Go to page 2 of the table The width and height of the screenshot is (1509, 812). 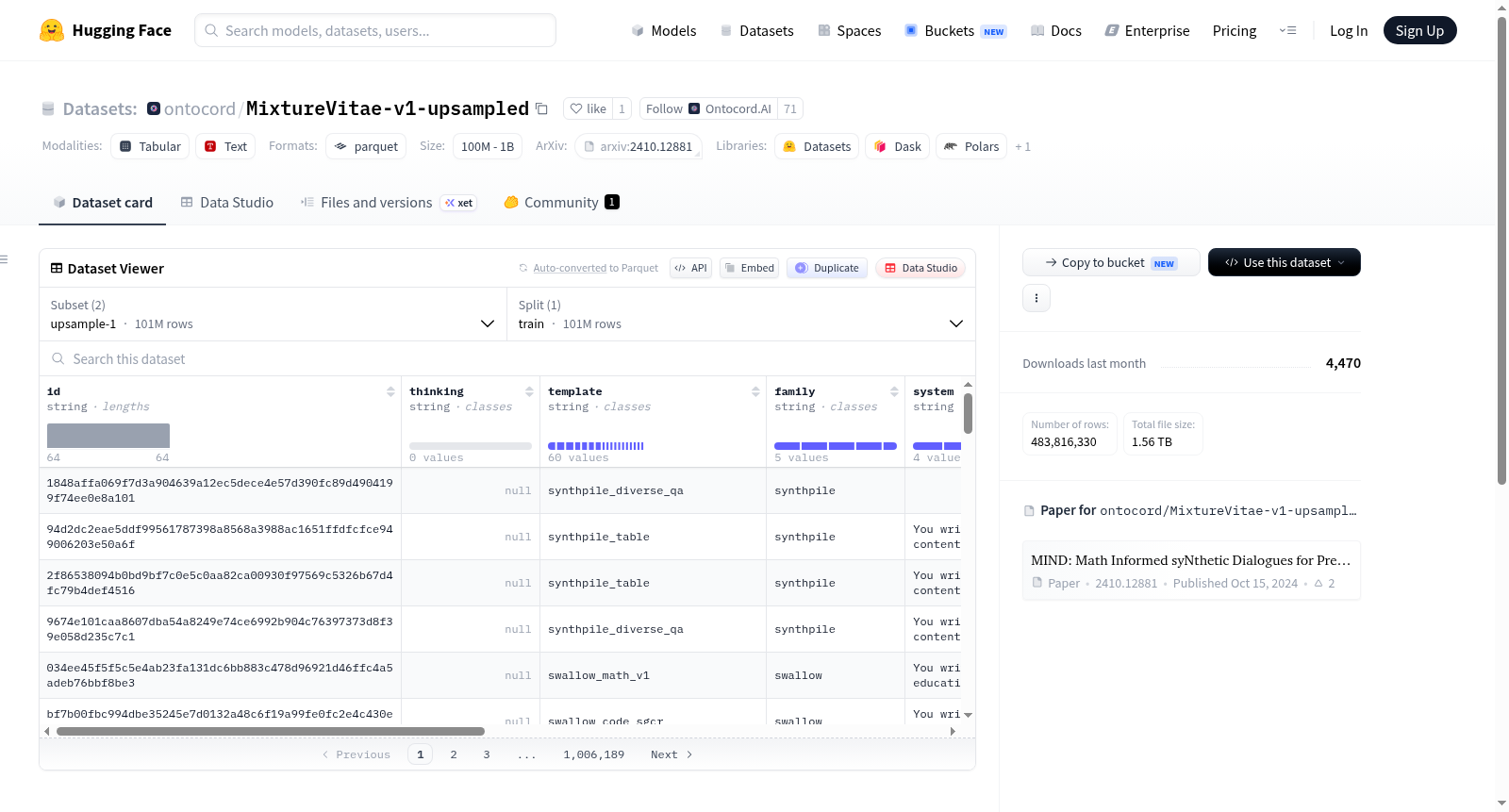coord(454,754)
